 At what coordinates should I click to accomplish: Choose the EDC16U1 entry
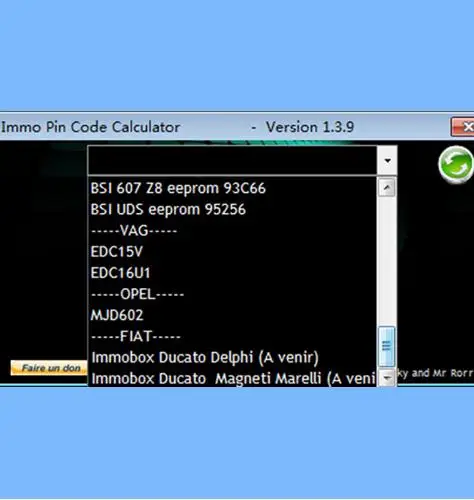(232, 273)
